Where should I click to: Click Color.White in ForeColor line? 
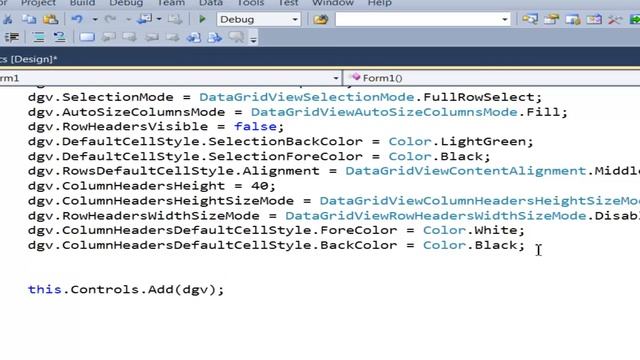469,230
